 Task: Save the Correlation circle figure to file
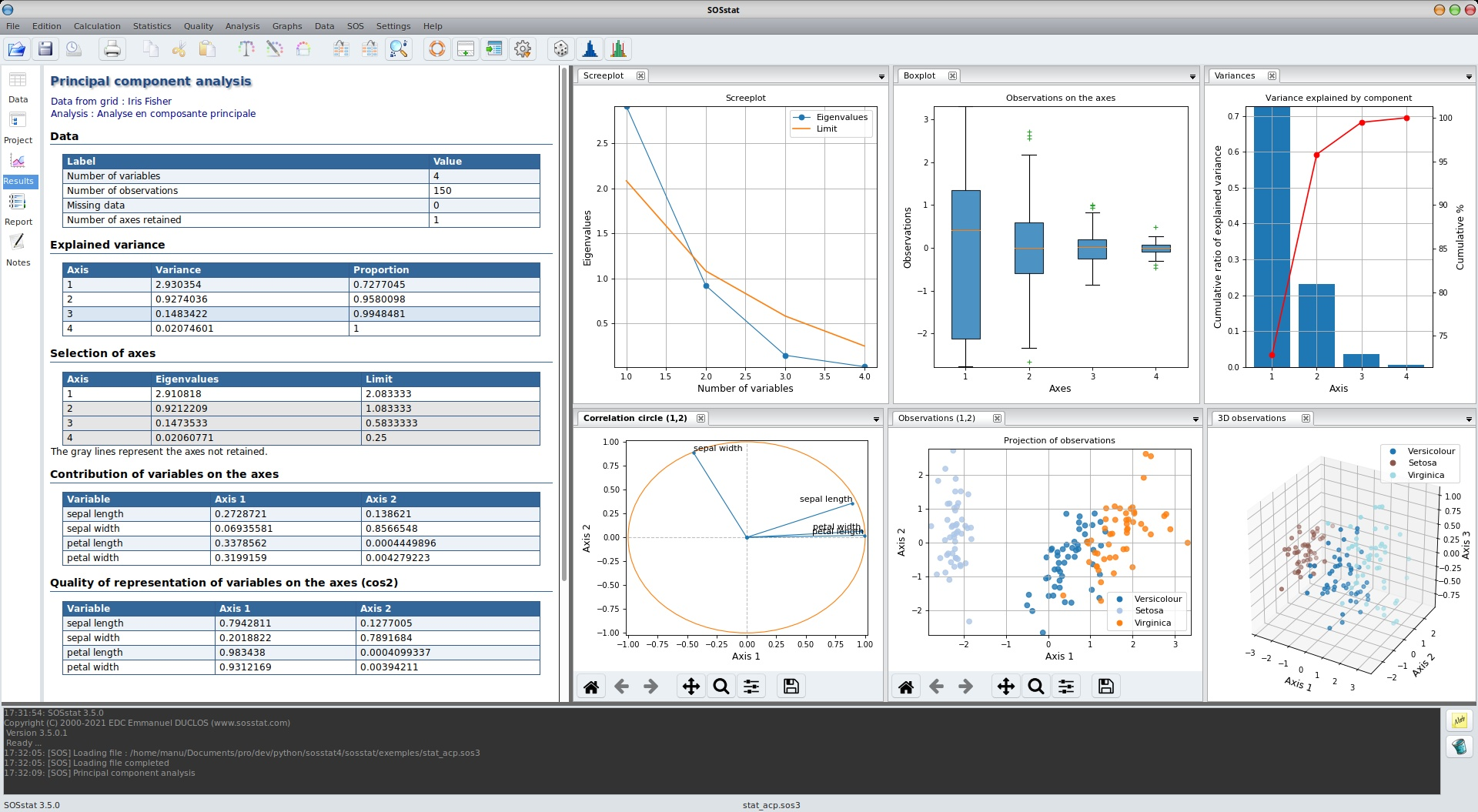pos(791,686)
